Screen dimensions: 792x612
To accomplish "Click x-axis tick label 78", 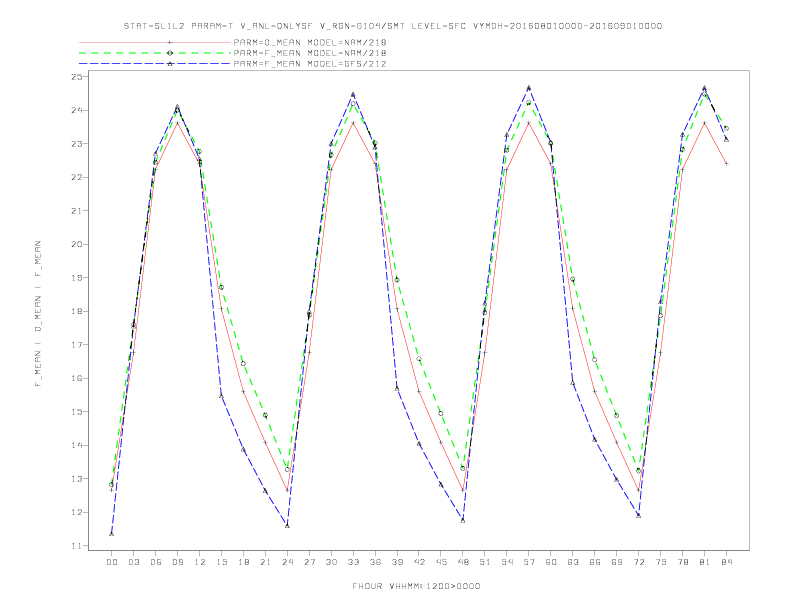I will tap(682, 562).
